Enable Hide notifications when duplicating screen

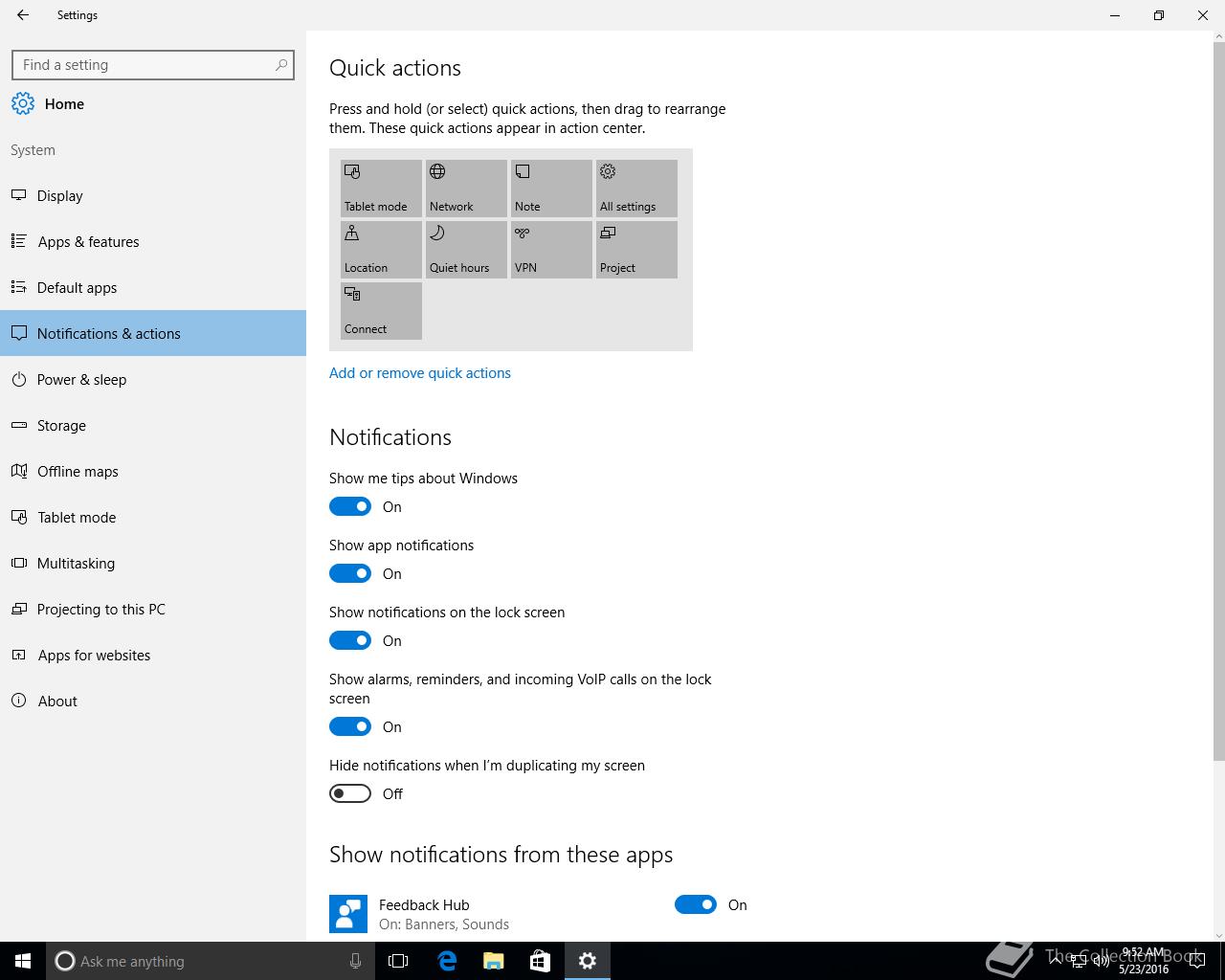pos(350,793)
